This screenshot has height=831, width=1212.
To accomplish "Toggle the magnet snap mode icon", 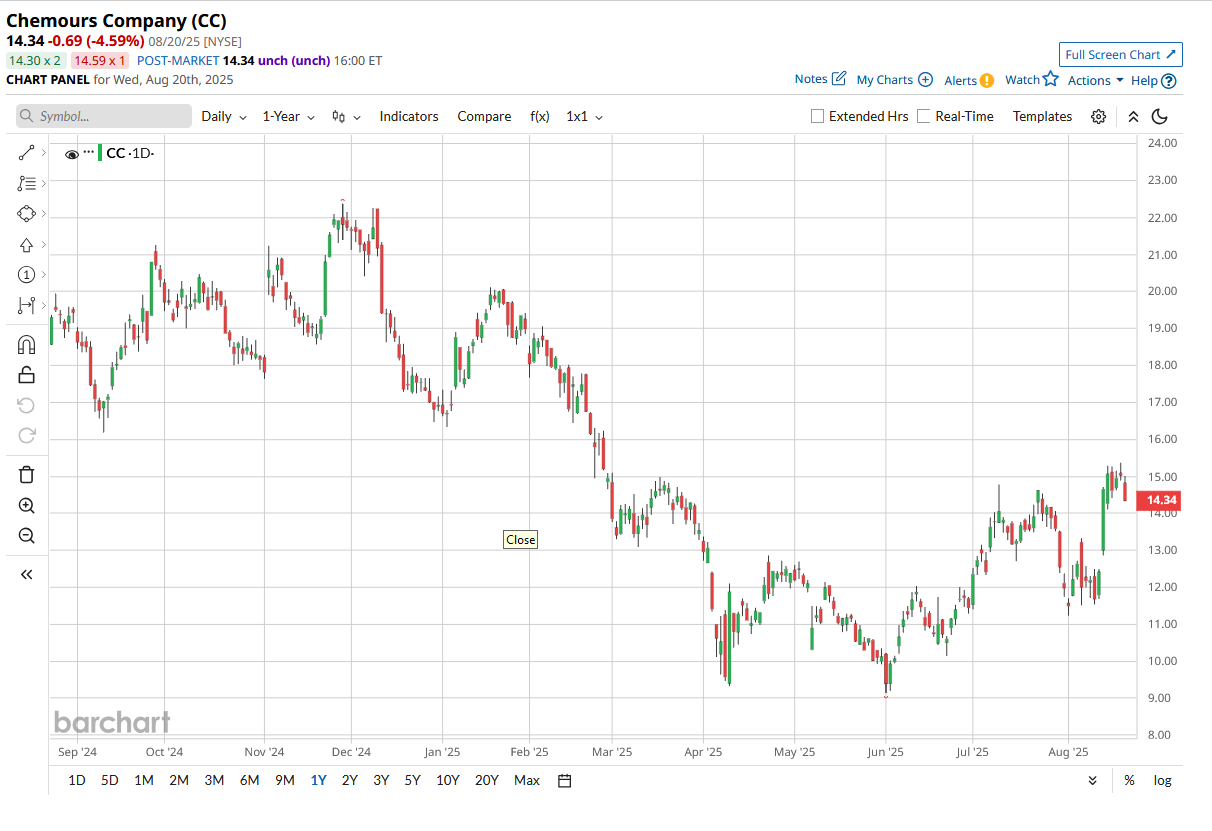I will (26, 345).
